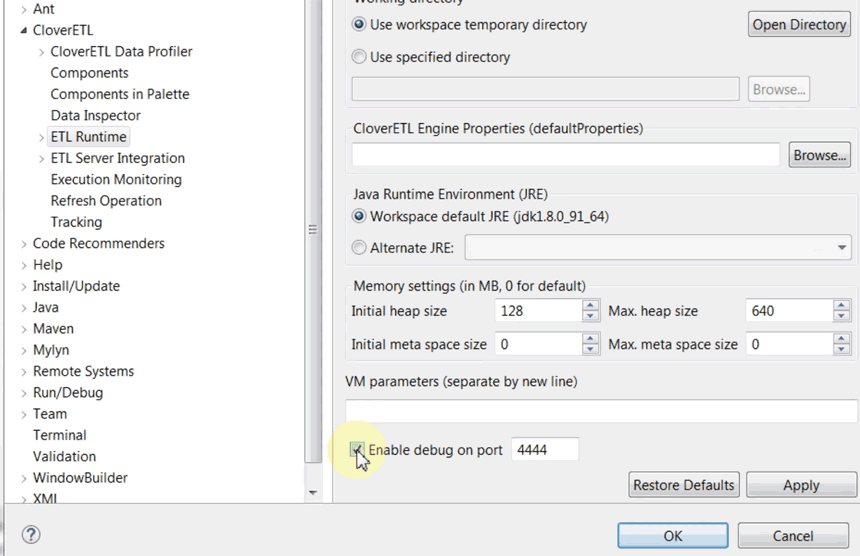Click Restore Defaults button
Screen dimensions: 860x556
pyautogui.click(x=683, y=485)
